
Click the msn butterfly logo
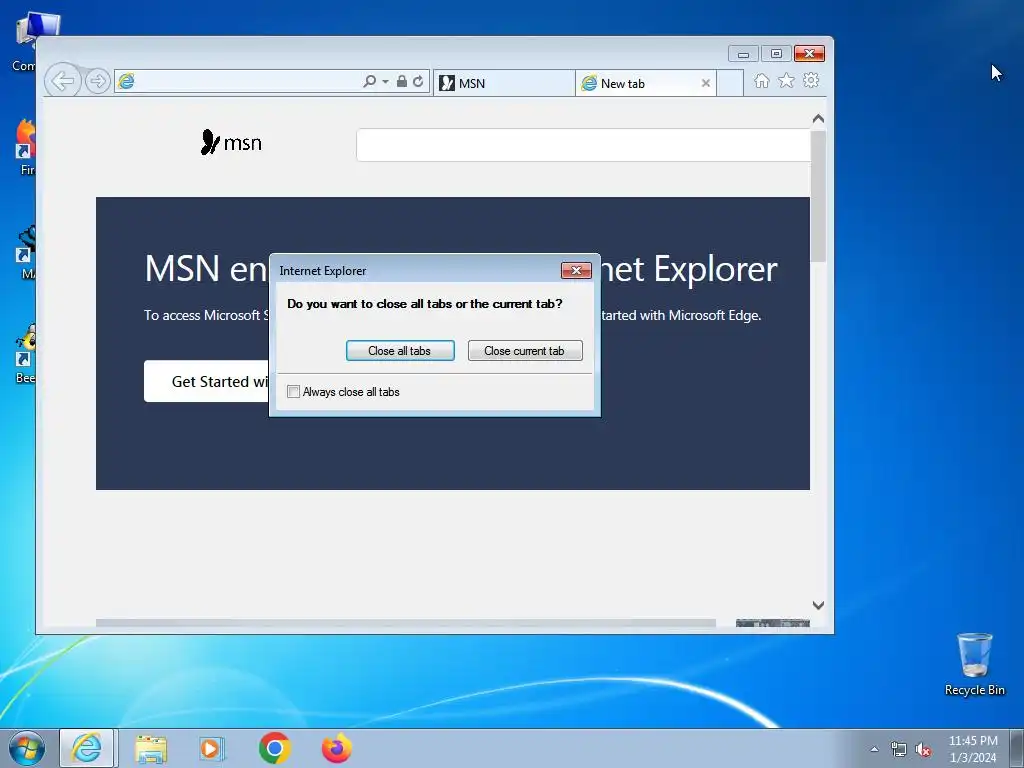[231, 142]
